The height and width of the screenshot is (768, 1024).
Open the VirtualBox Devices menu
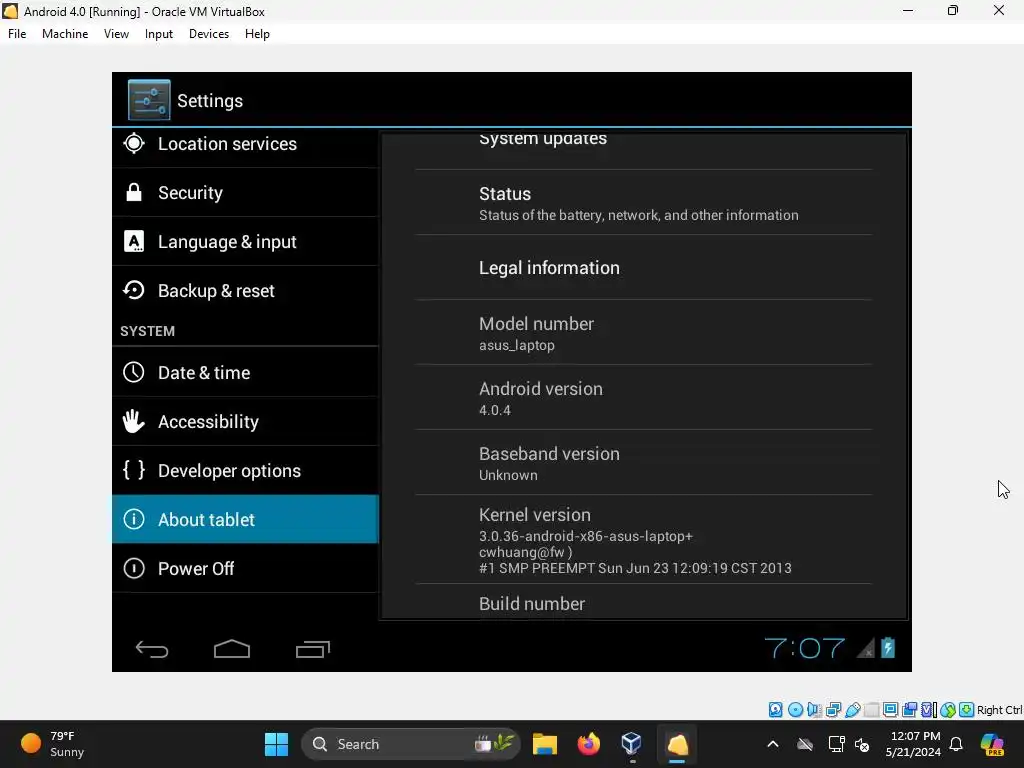coord(209,34)
